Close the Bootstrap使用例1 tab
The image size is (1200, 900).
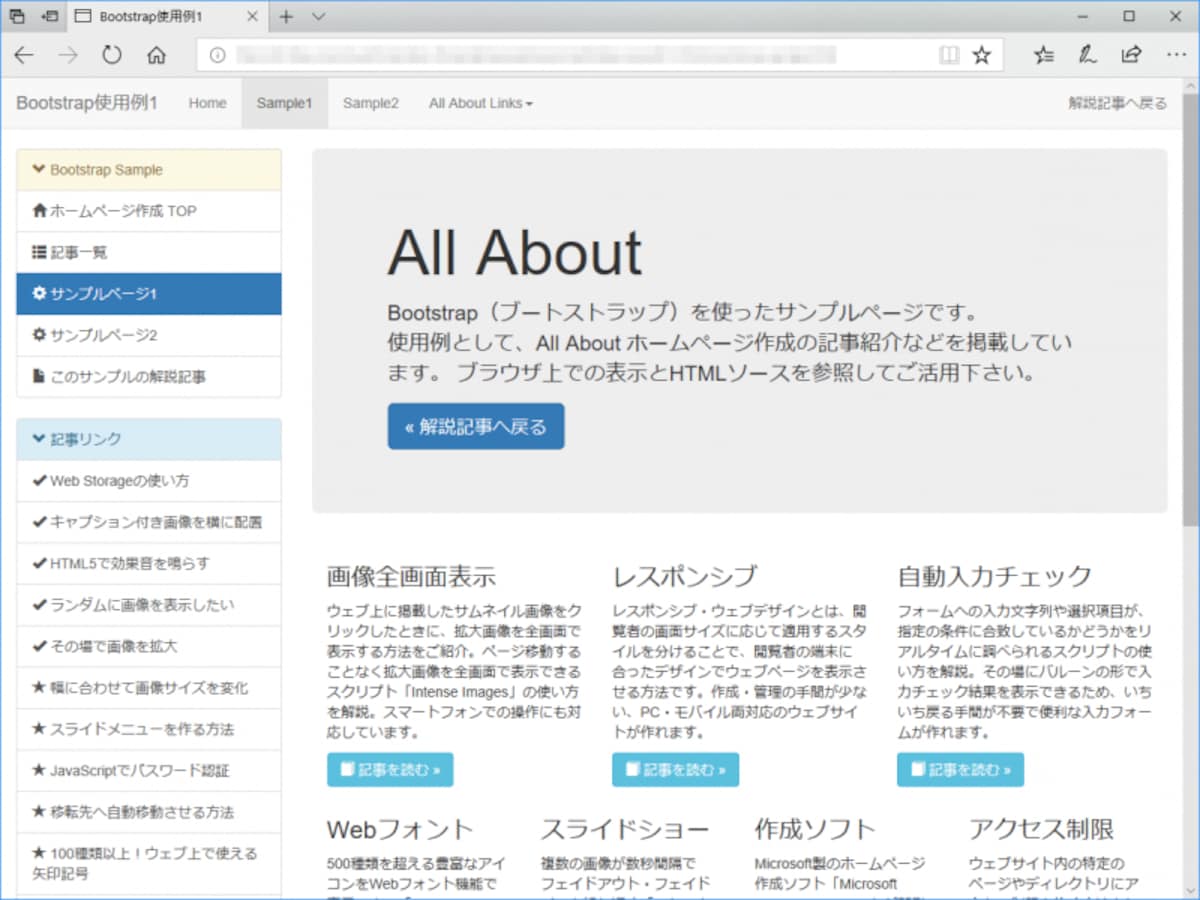point(252,17)
